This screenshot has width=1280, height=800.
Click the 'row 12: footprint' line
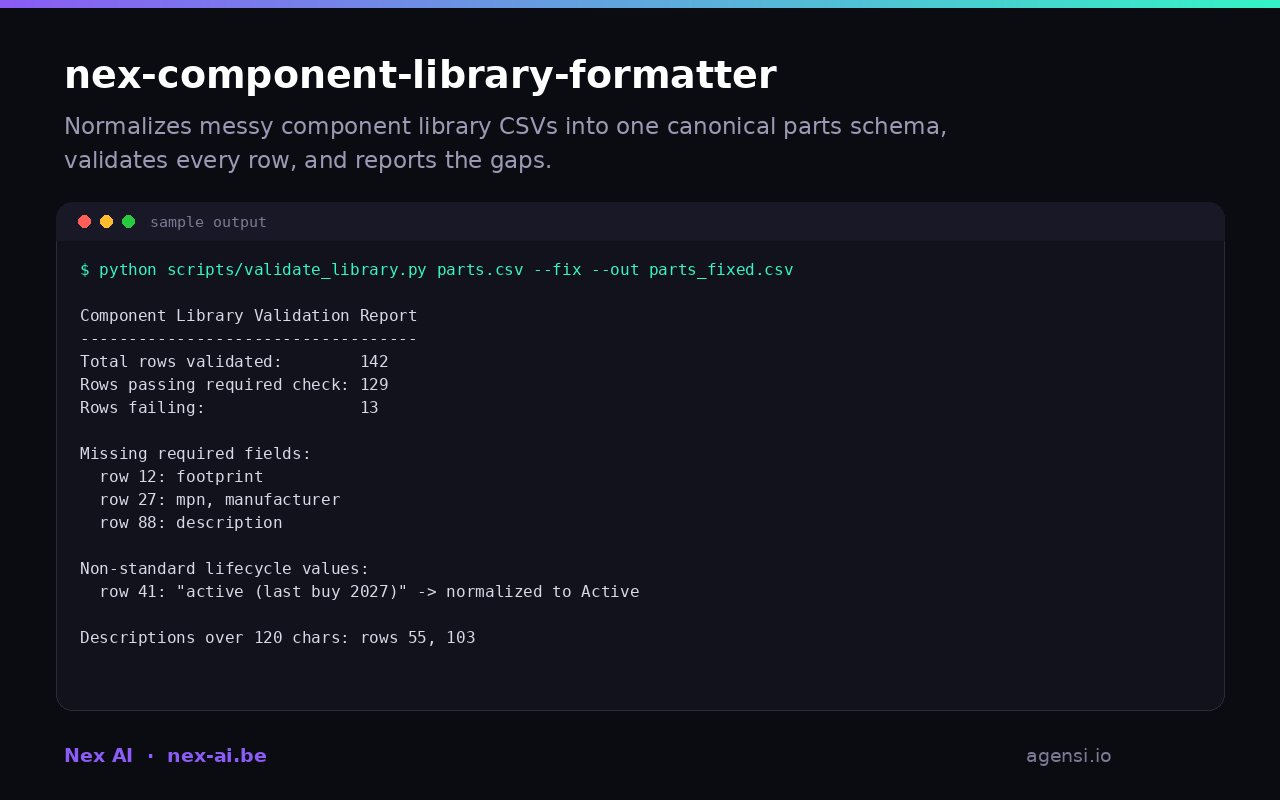point(181,477)
